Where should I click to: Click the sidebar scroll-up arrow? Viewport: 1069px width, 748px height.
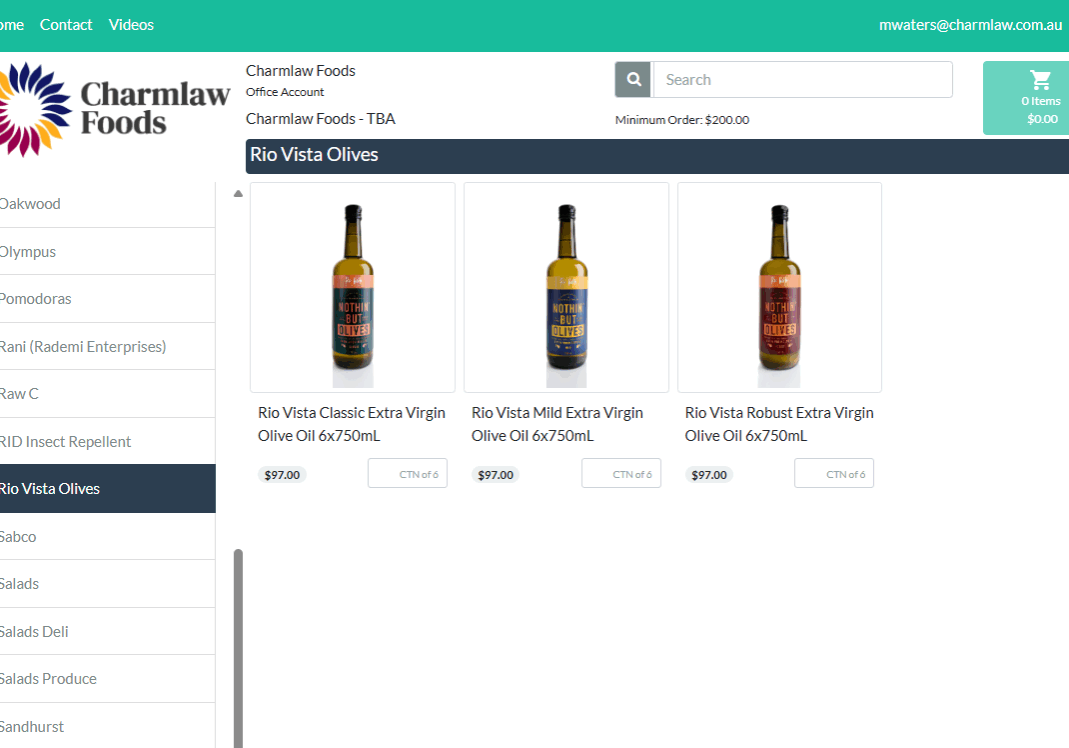pos(238,194)
